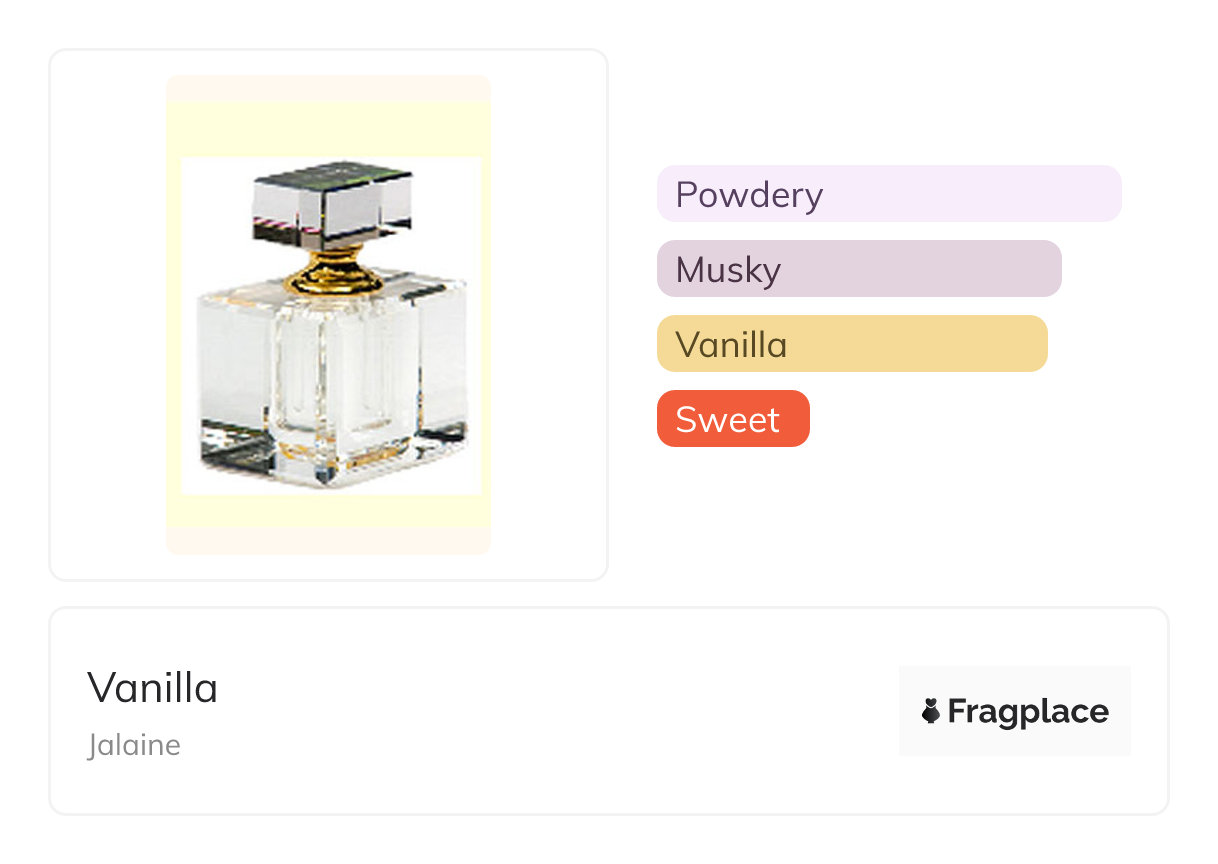
Task: Select the yellow Vanilla accord bar
Action: pyautogui.click(x=852, y=344)
